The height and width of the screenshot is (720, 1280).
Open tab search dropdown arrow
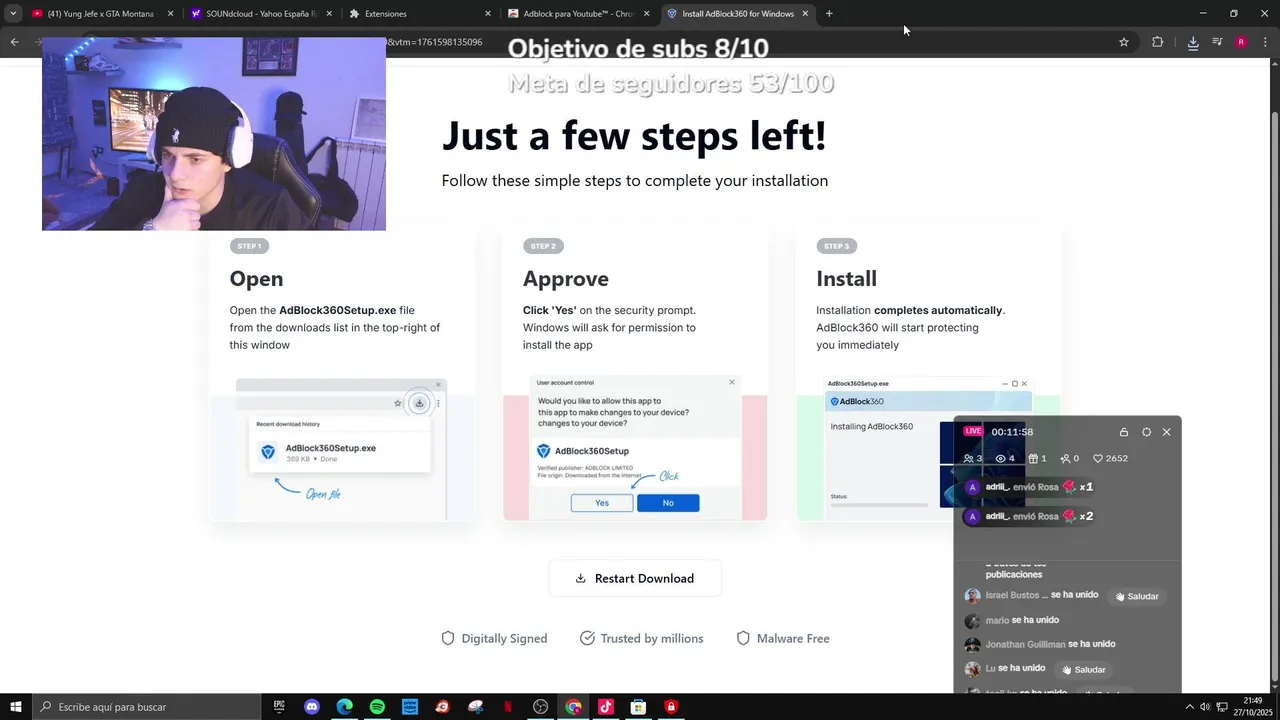pos(13,14)
